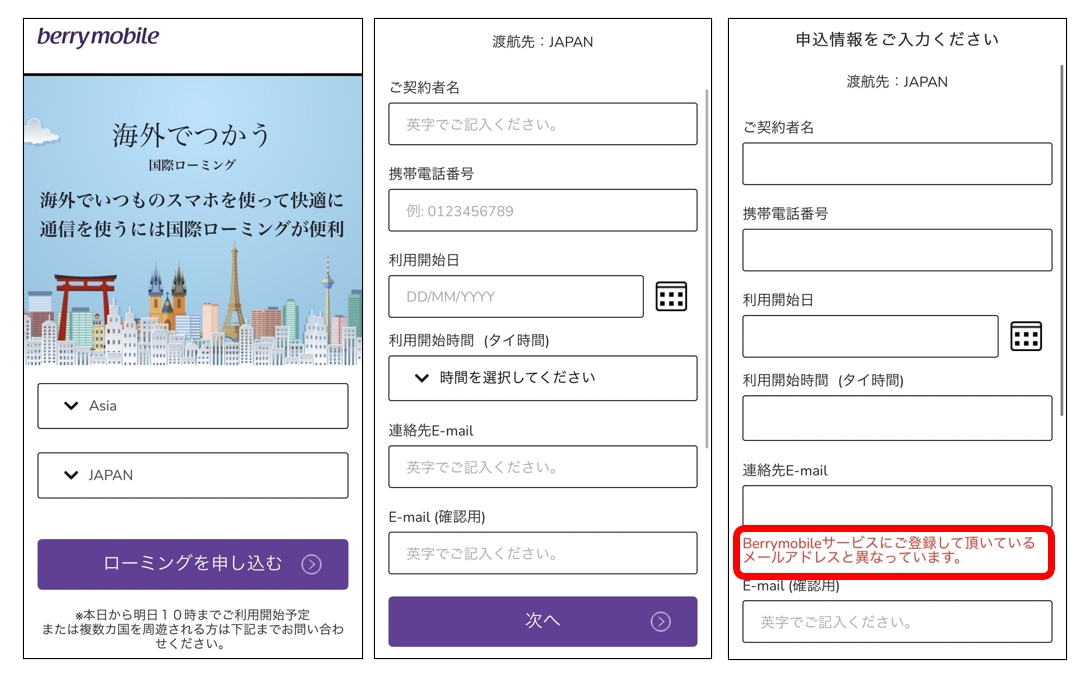The height and width of the screenshot is (675, 1089).
Task: Click the 海外でつかう banner heading
Action: (191, 135)
